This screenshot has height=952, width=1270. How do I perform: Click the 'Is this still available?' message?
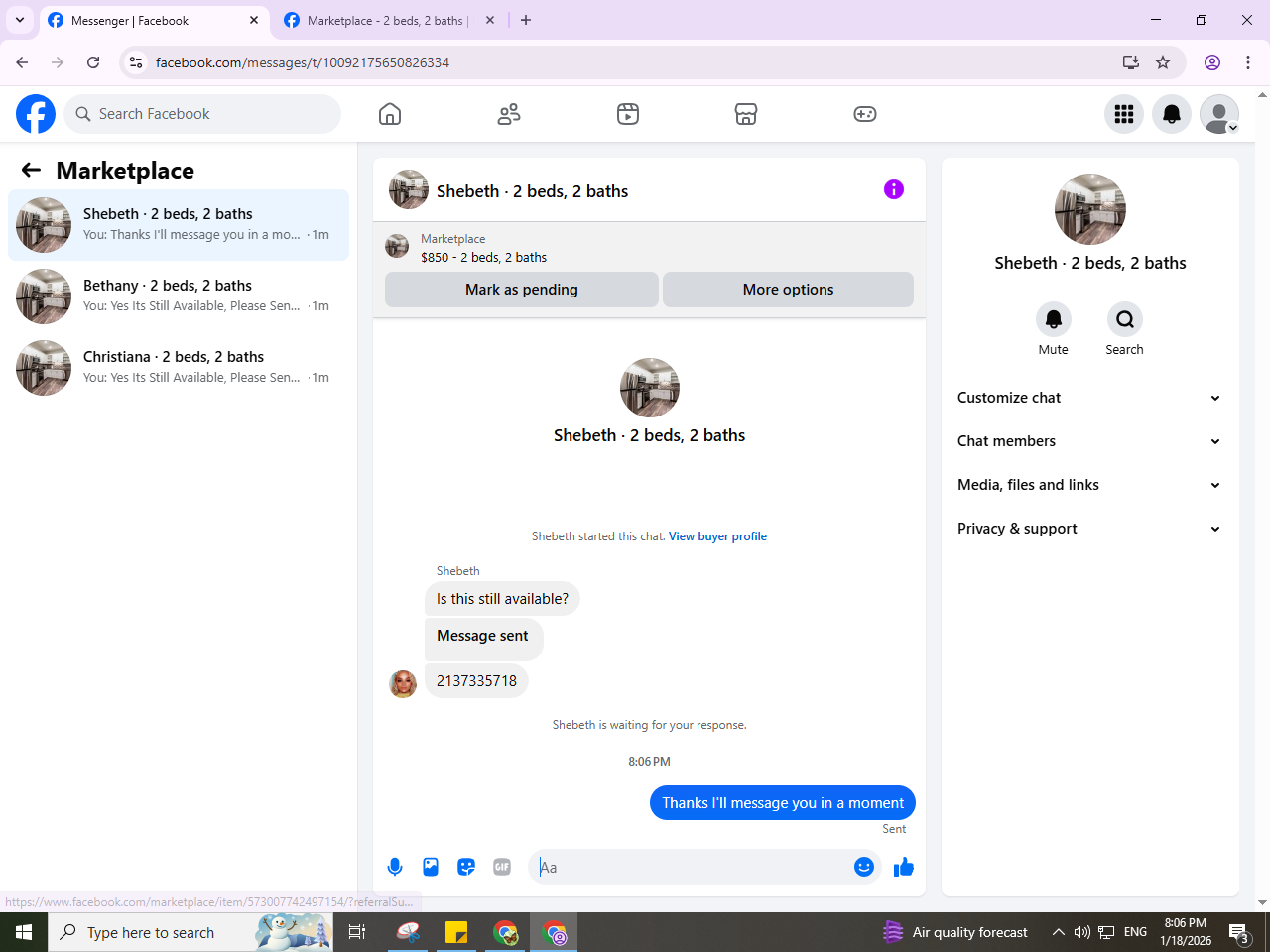[502, 599]
